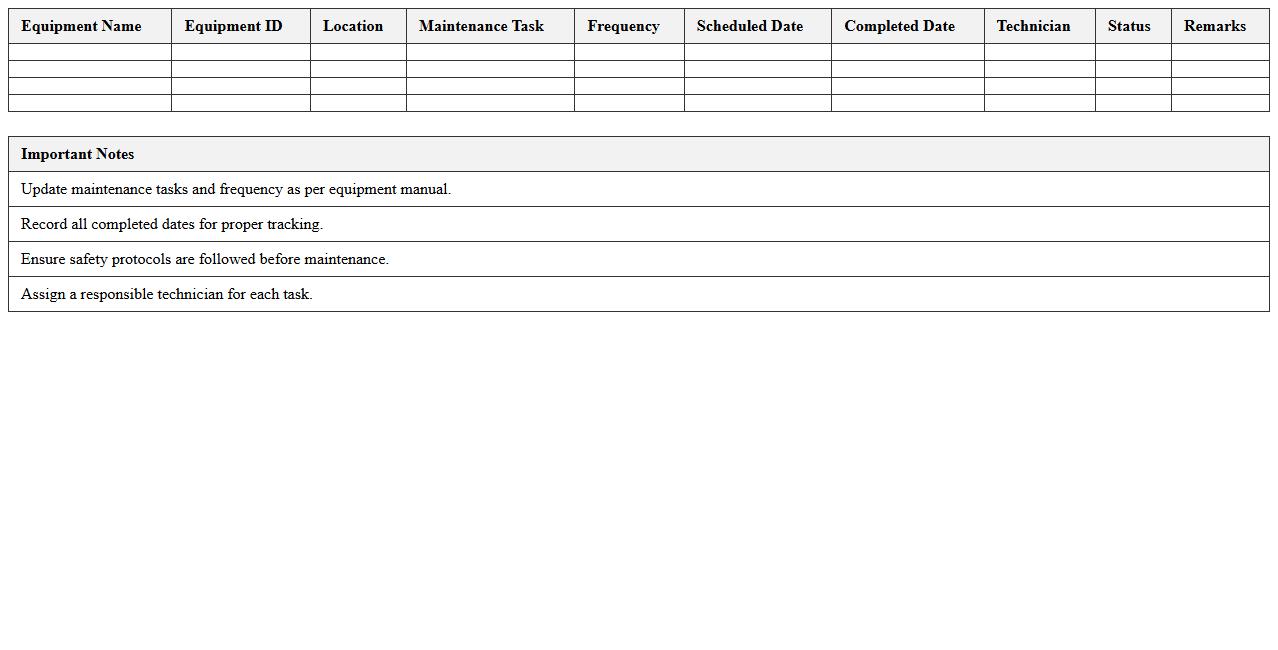
Task: Select the Equipment ID column header
Action: click(233, 26)
